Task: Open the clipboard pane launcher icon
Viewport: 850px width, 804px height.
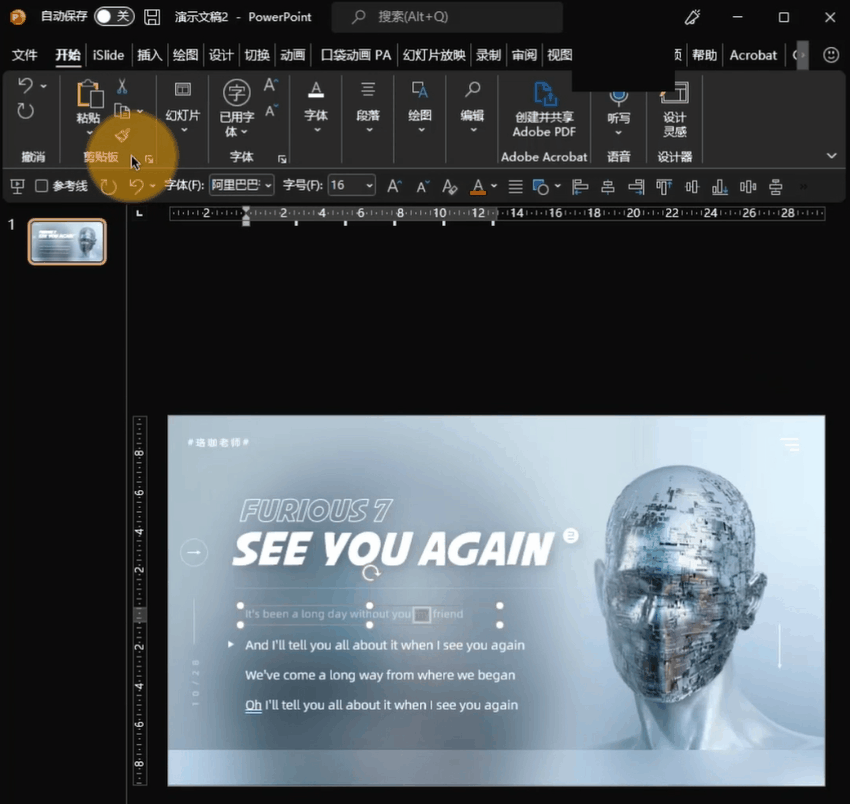Action: [149, 159]
